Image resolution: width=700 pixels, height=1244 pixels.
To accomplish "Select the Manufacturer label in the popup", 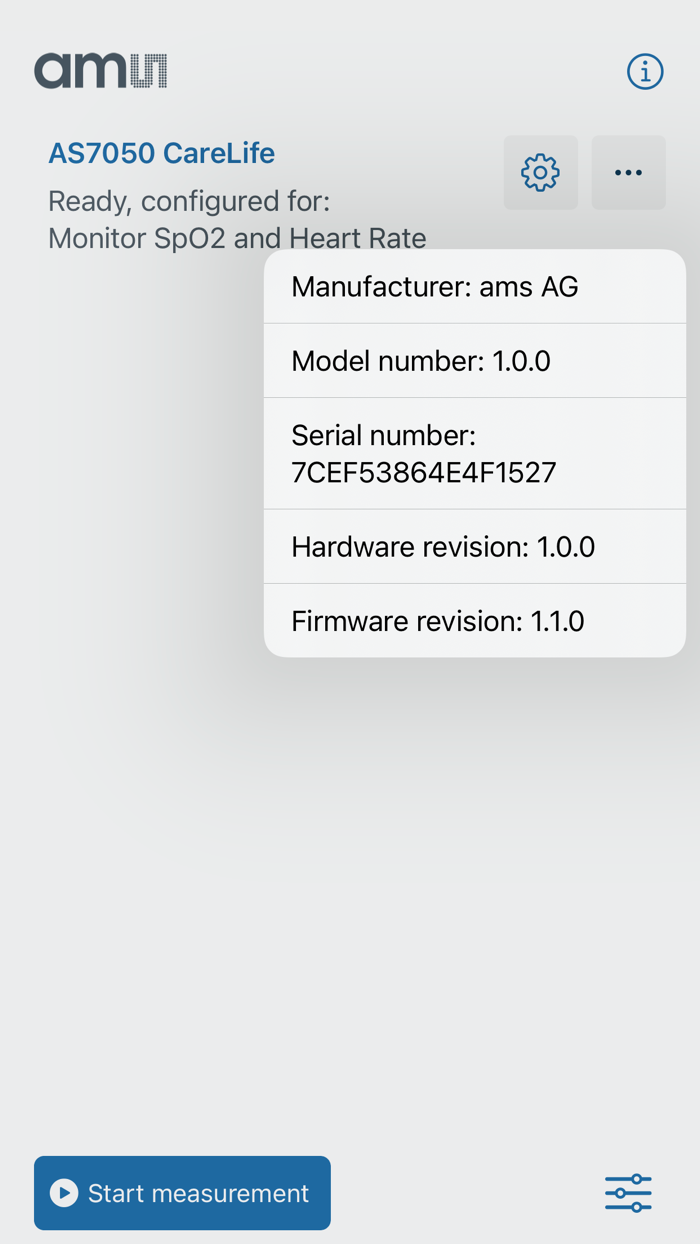I will 381,287.
